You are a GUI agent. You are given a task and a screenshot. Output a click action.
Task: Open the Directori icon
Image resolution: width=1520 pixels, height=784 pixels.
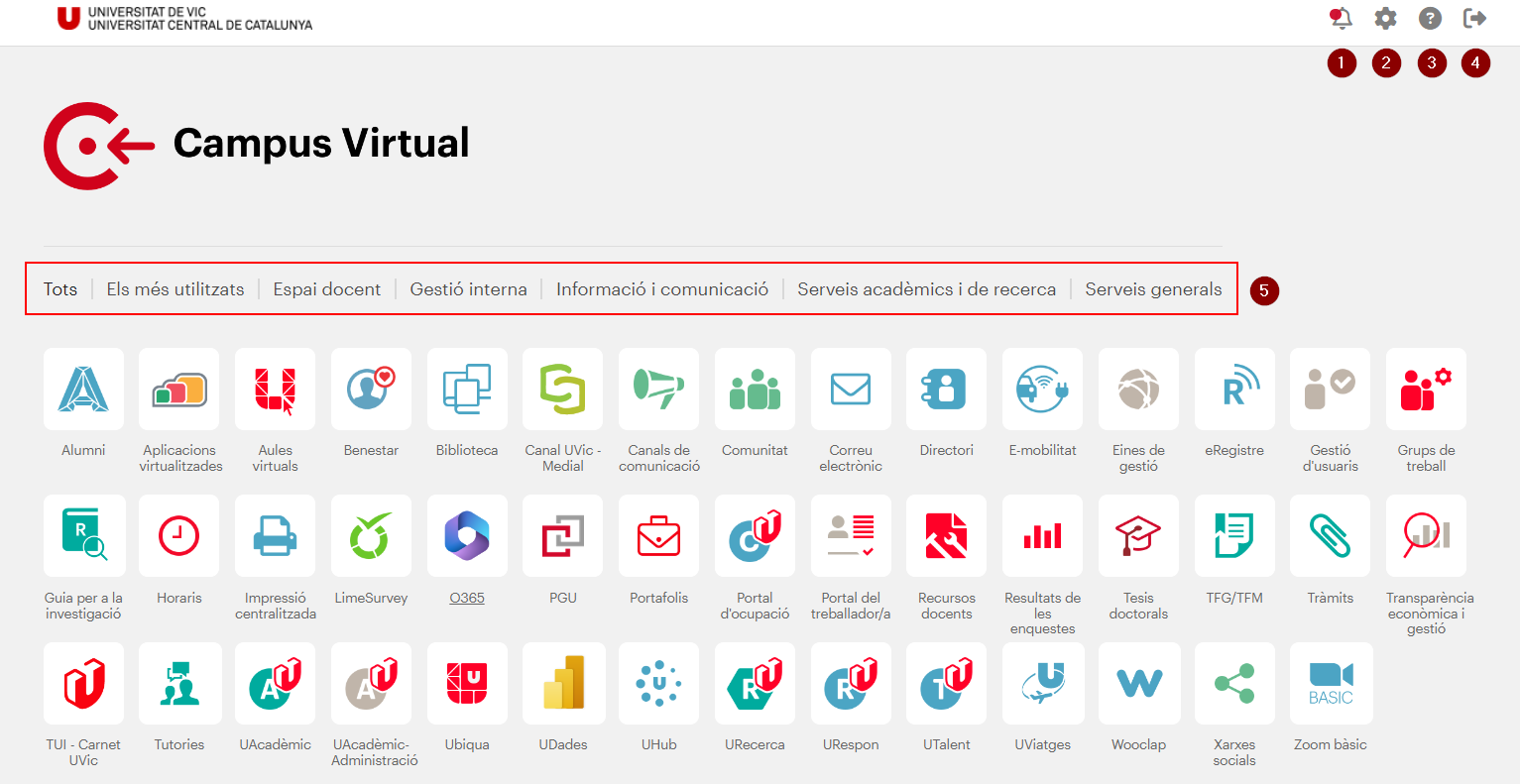947,389
